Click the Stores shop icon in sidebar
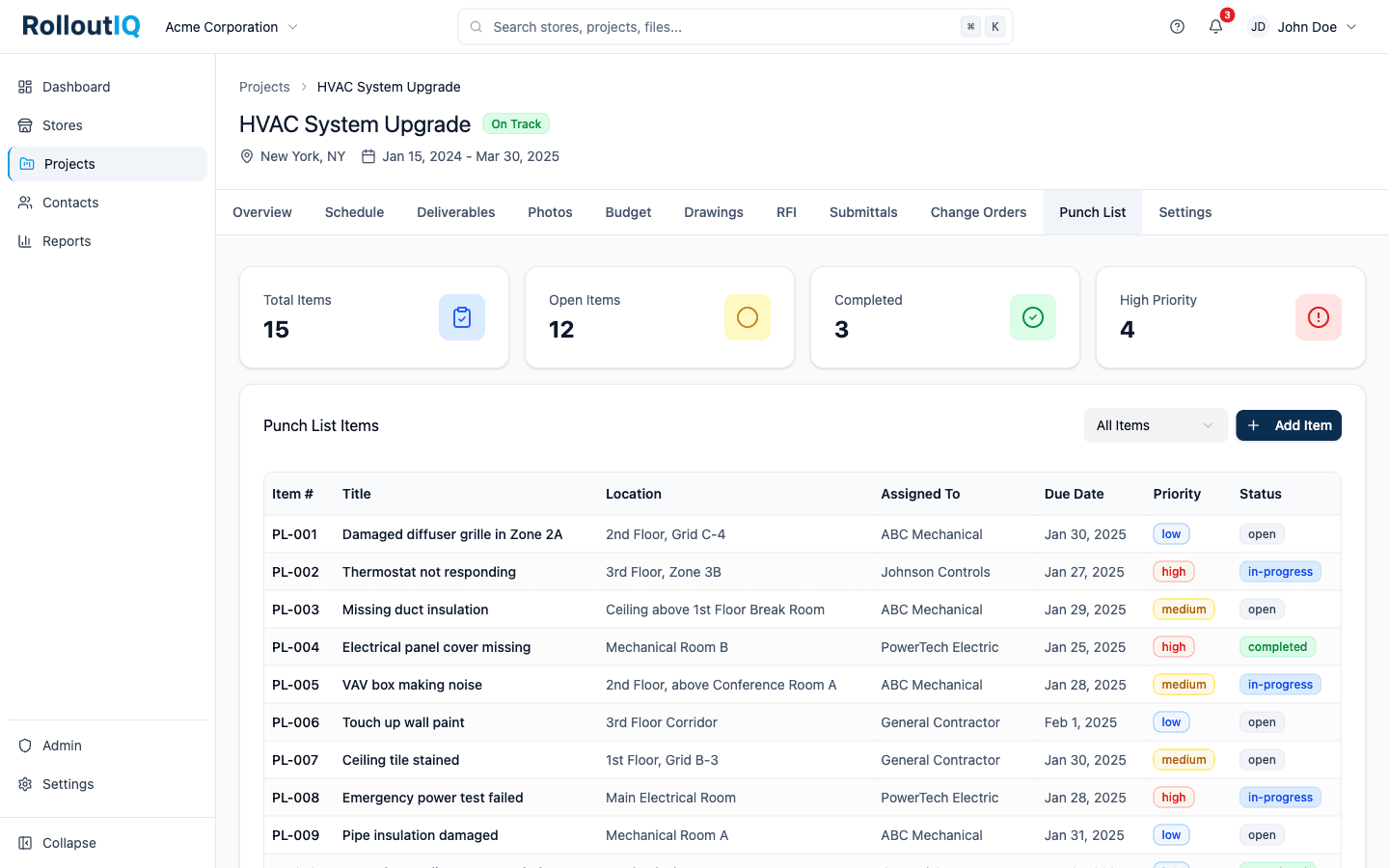This screenshot has width=1389, height=868. point(25,125)
